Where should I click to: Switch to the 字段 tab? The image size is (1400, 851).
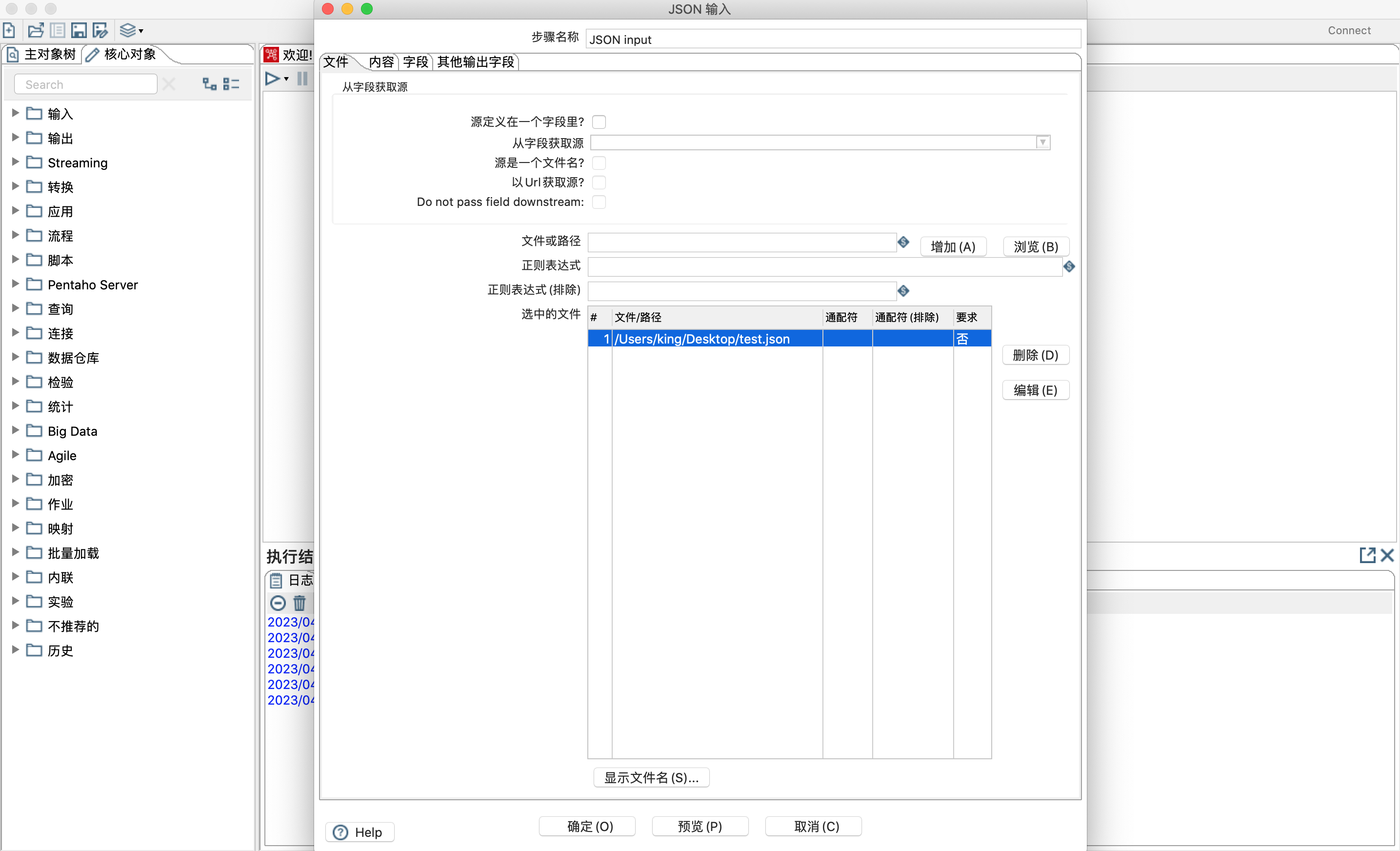click(x=415, y=62)
